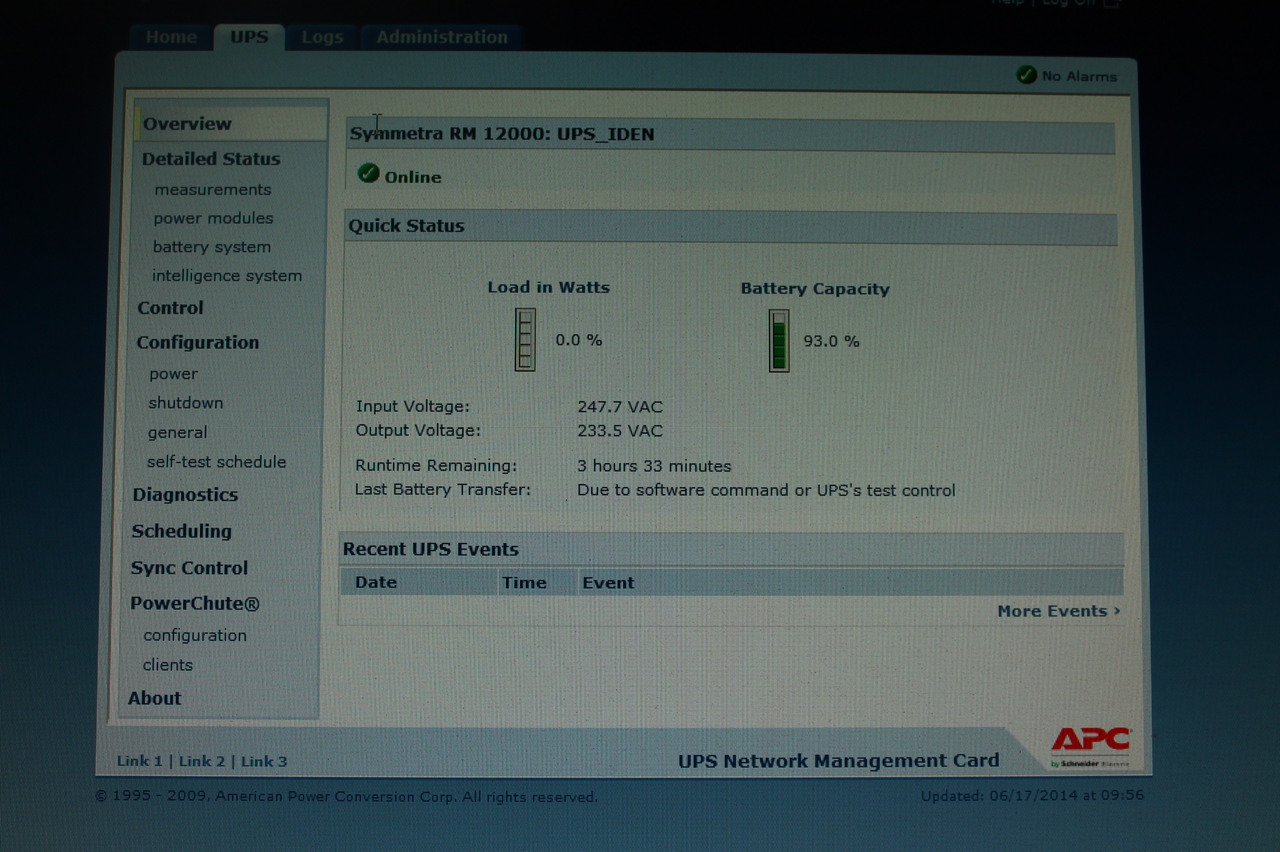
Task: Click the 233.5 VAC output voltage value
Action: [620, 431]
